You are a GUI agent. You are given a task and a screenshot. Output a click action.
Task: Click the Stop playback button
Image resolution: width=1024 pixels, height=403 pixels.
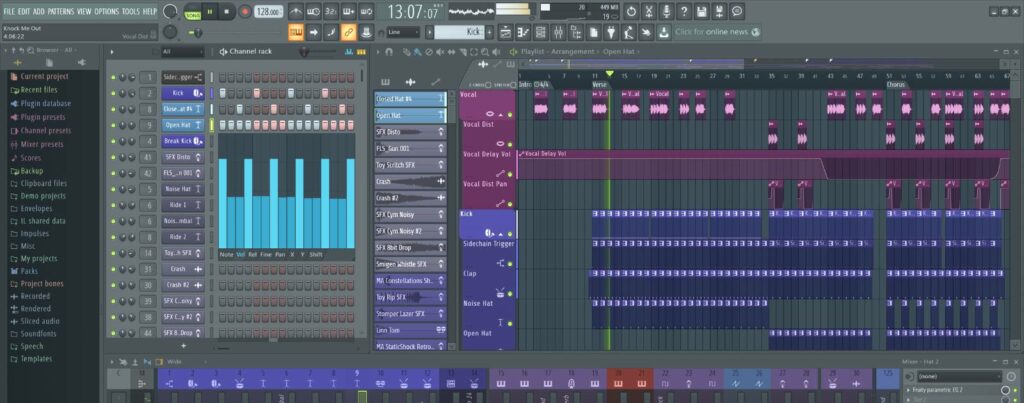pos(227,11)
